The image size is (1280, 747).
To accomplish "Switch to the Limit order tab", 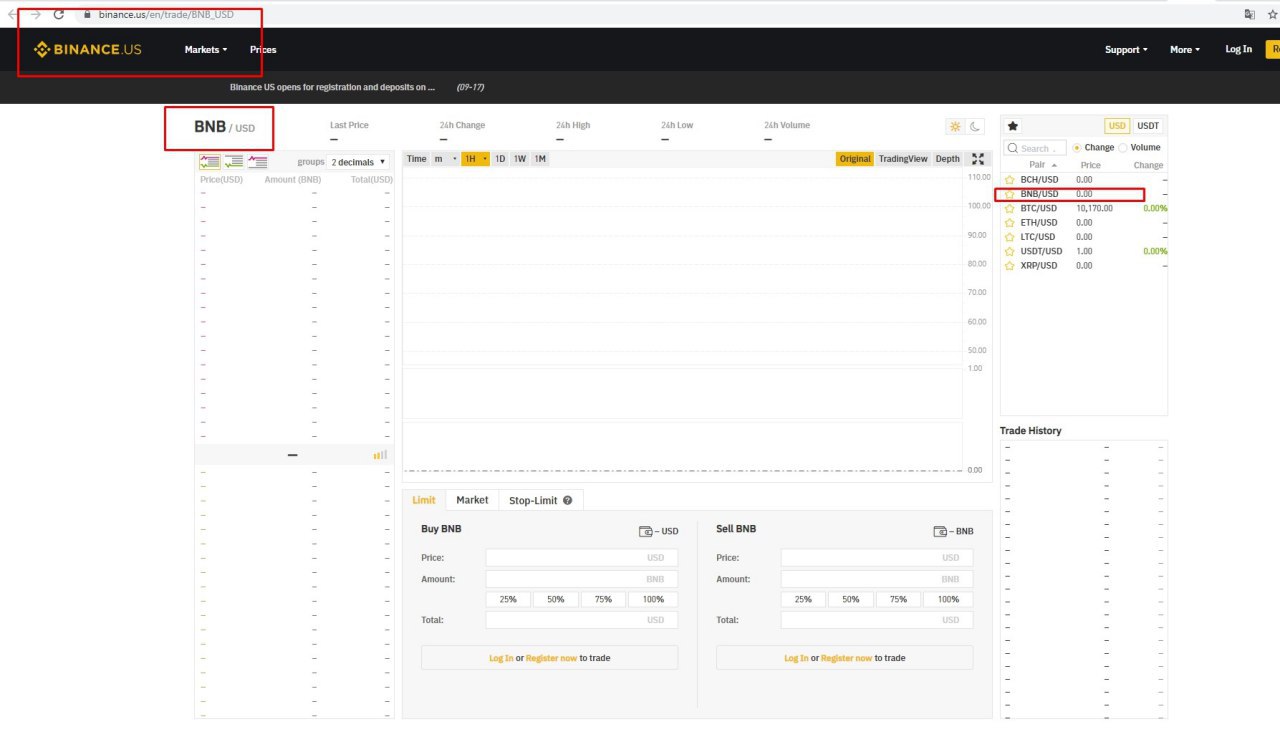I will 424,500.
